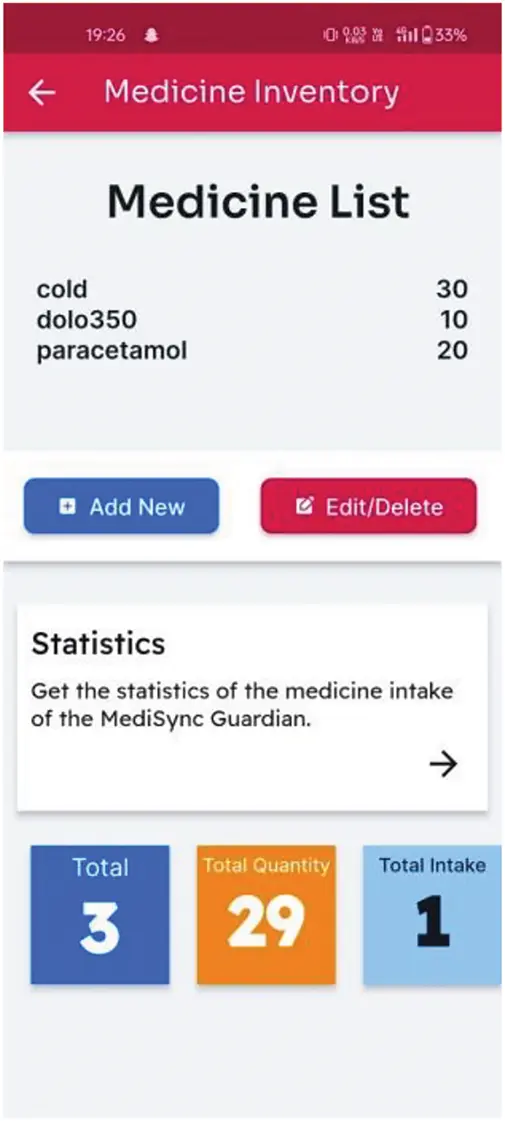
Task: Select the dolo350 medicine entry
Action: [252, 320]
